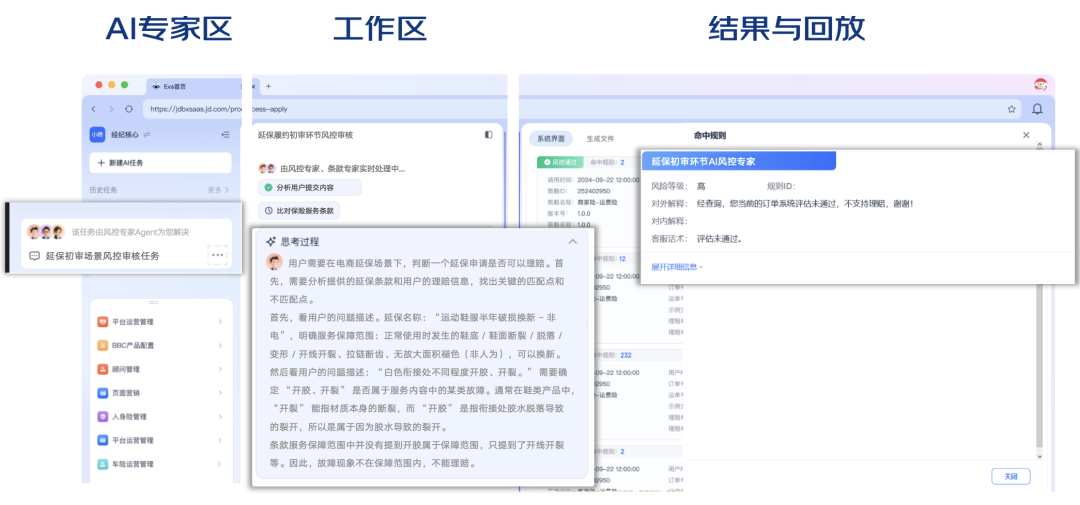Click the chat bubble icon of 延保初审场景风控审核任务
The width and height of the screenshot is (1080, 505).
(x=34, y=256)
